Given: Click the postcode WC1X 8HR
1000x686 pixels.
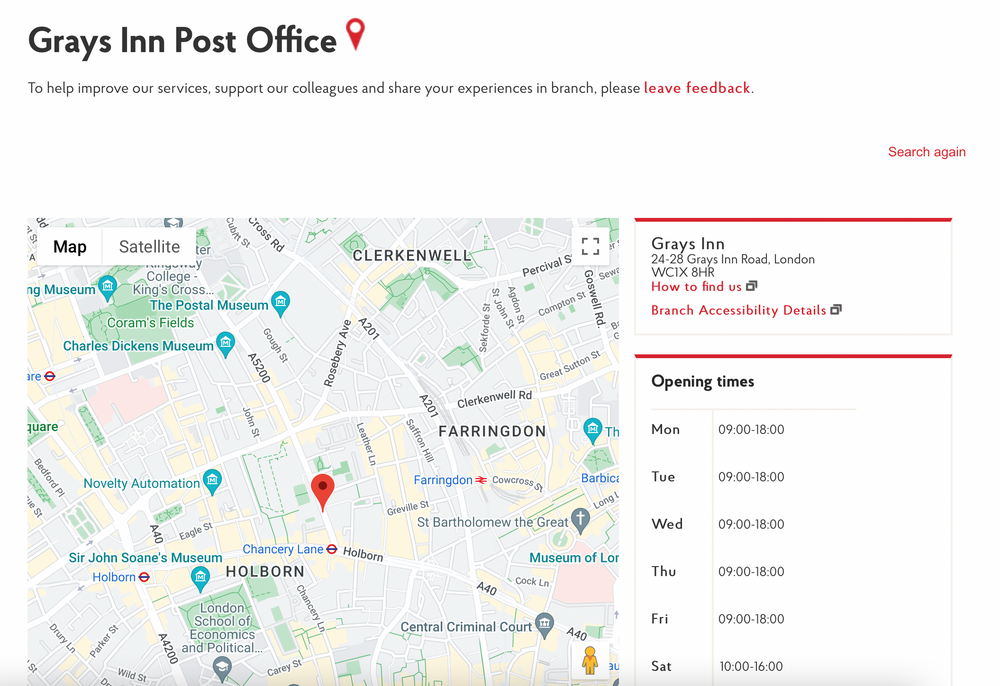Looking at the screenshot, I should coord(683,272).
